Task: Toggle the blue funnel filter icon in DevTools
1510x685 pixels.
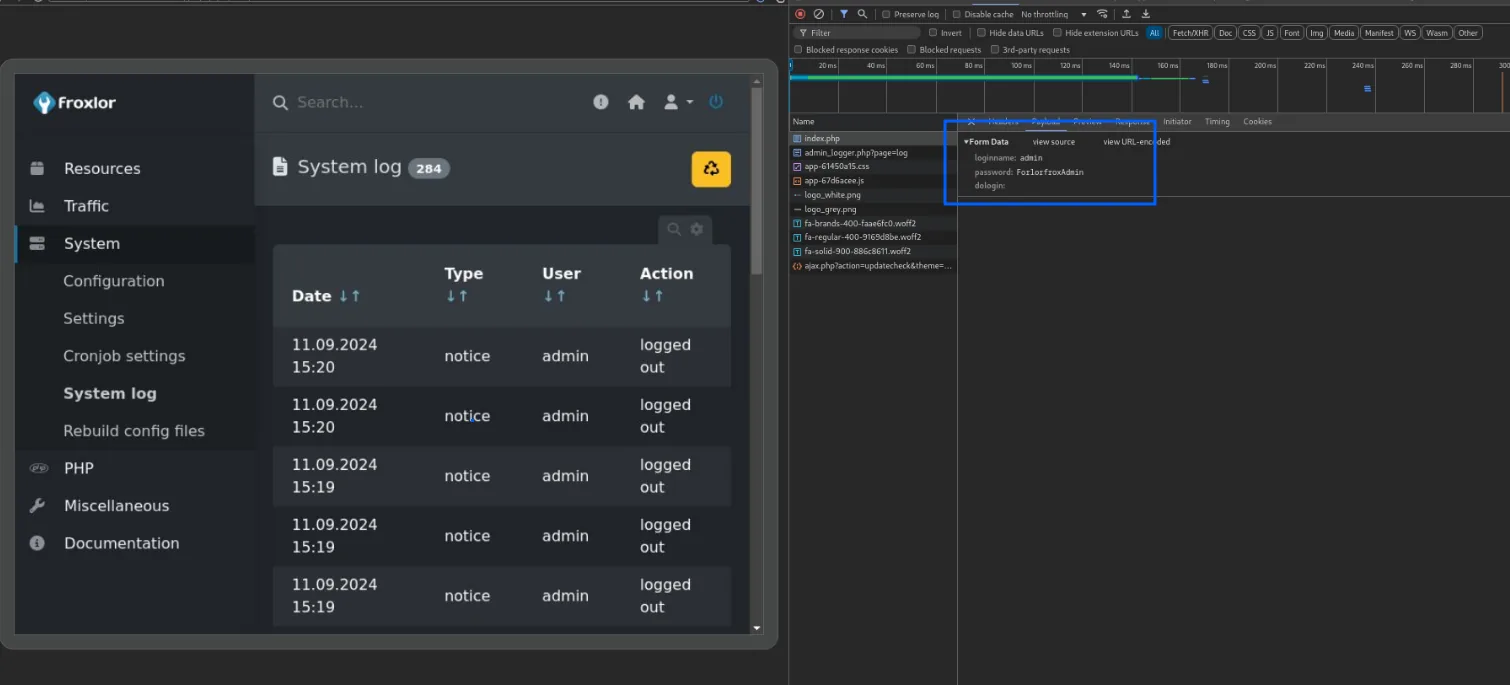Action: [844, 14]
